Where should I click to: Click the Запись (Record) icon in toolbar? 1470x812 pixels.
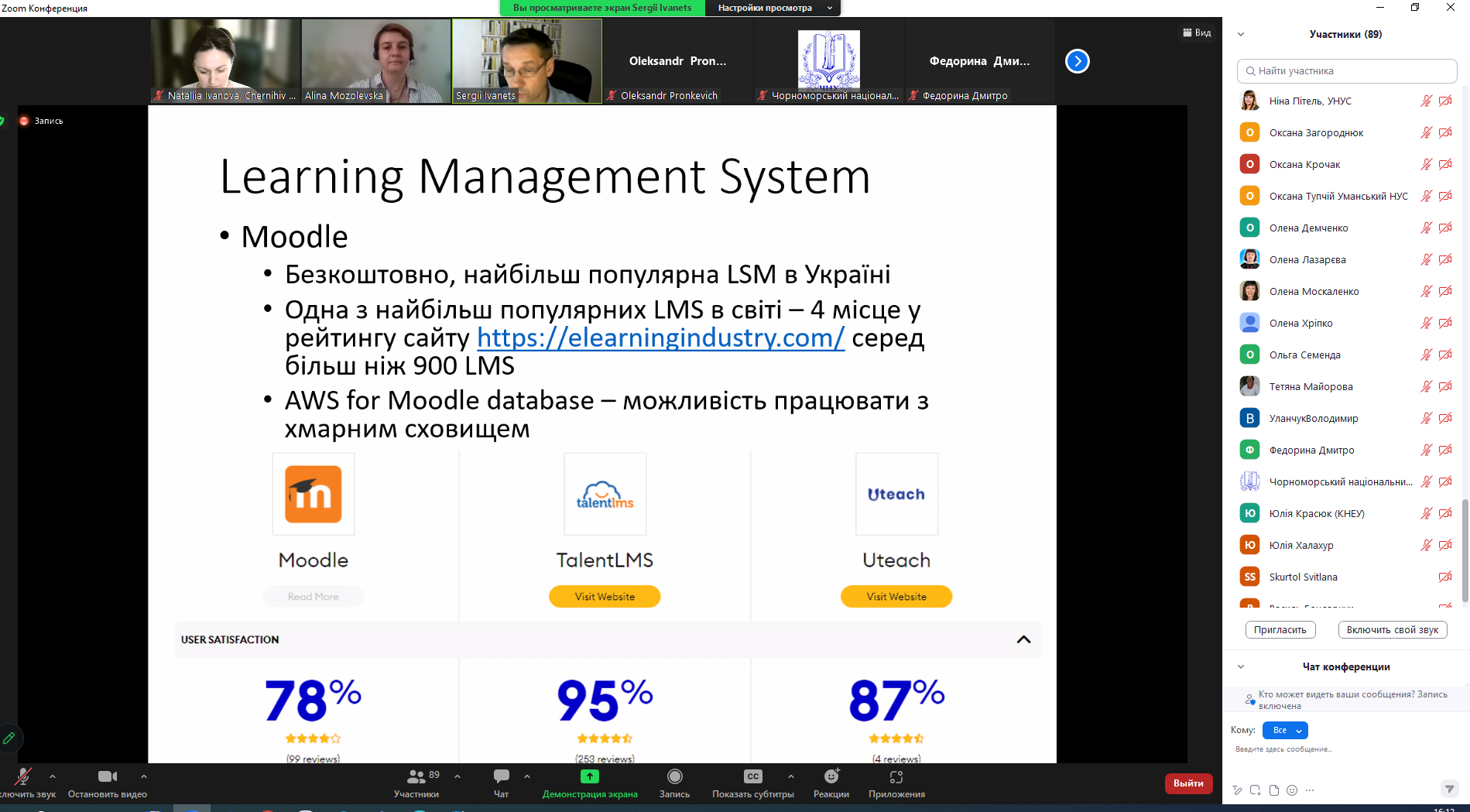pyautogui.click(x=674, y=776)
